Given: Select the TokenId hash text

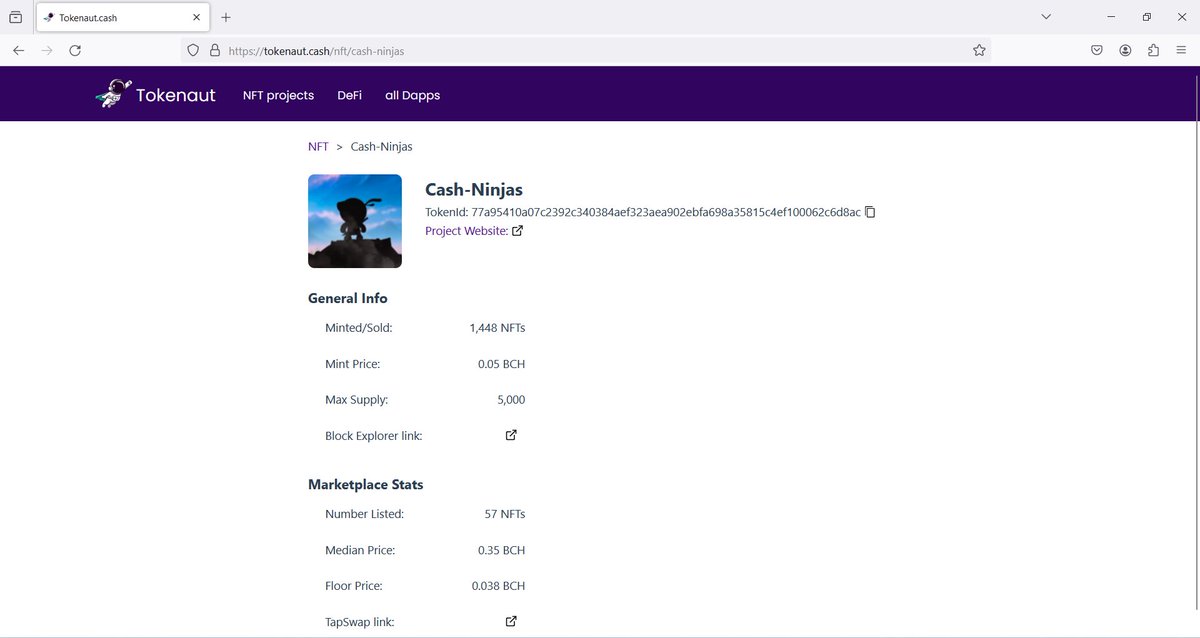Looking at the screenshot, I should 666,212.
